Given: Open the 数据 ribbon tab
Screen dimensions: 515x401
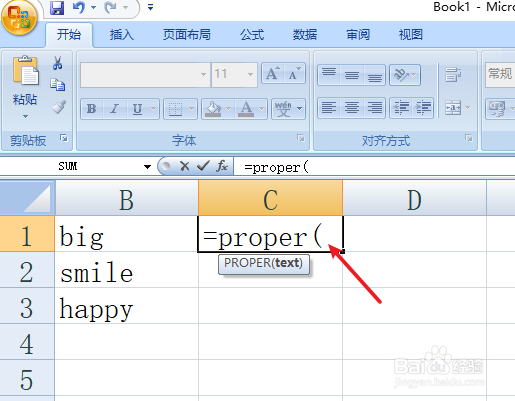Looking at the screenshot, I should pos(305,34).
